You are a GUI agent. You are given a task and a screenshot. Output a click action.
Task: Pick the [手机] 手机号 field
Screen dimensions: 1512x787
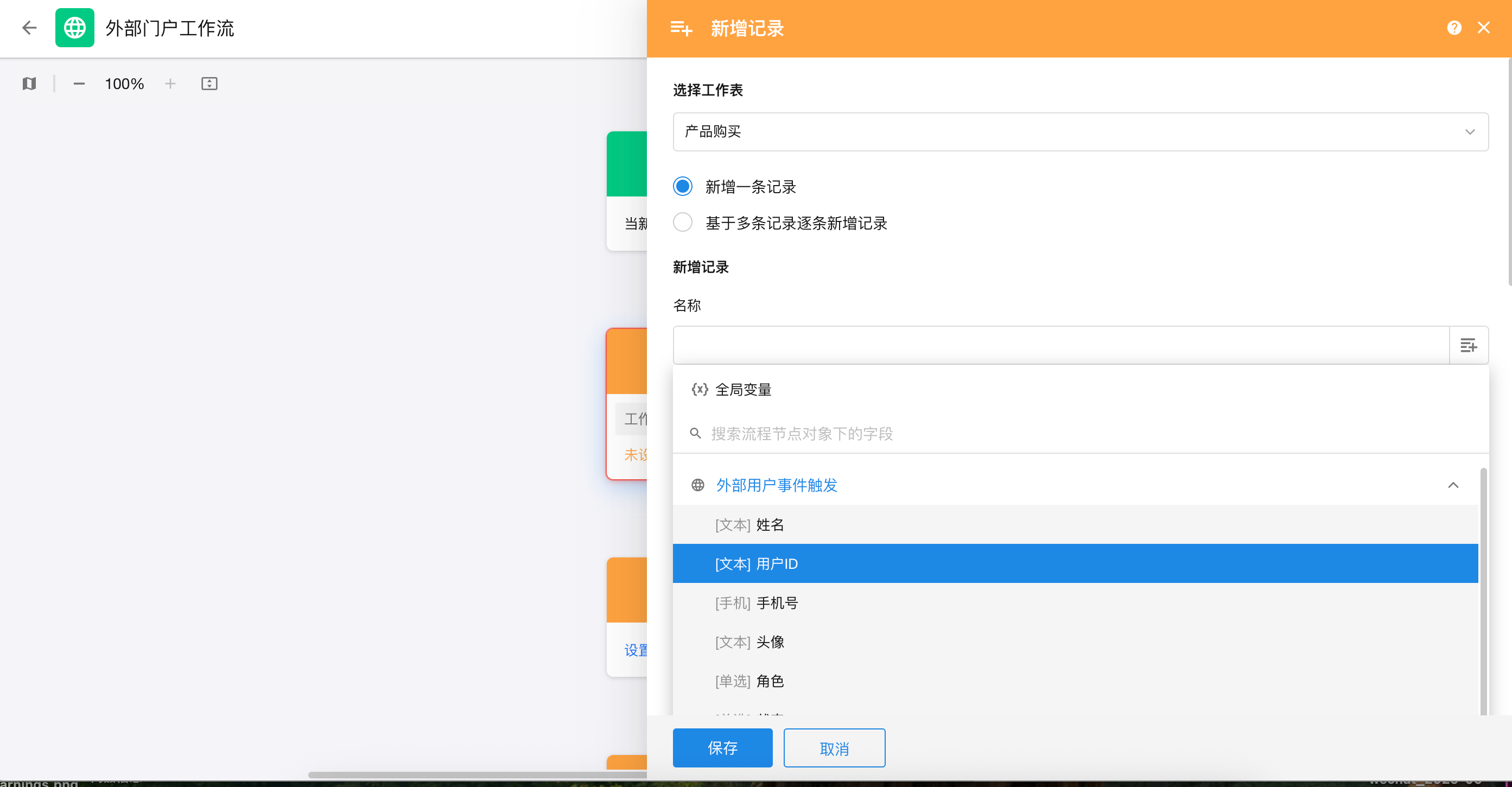click(756, 602)
